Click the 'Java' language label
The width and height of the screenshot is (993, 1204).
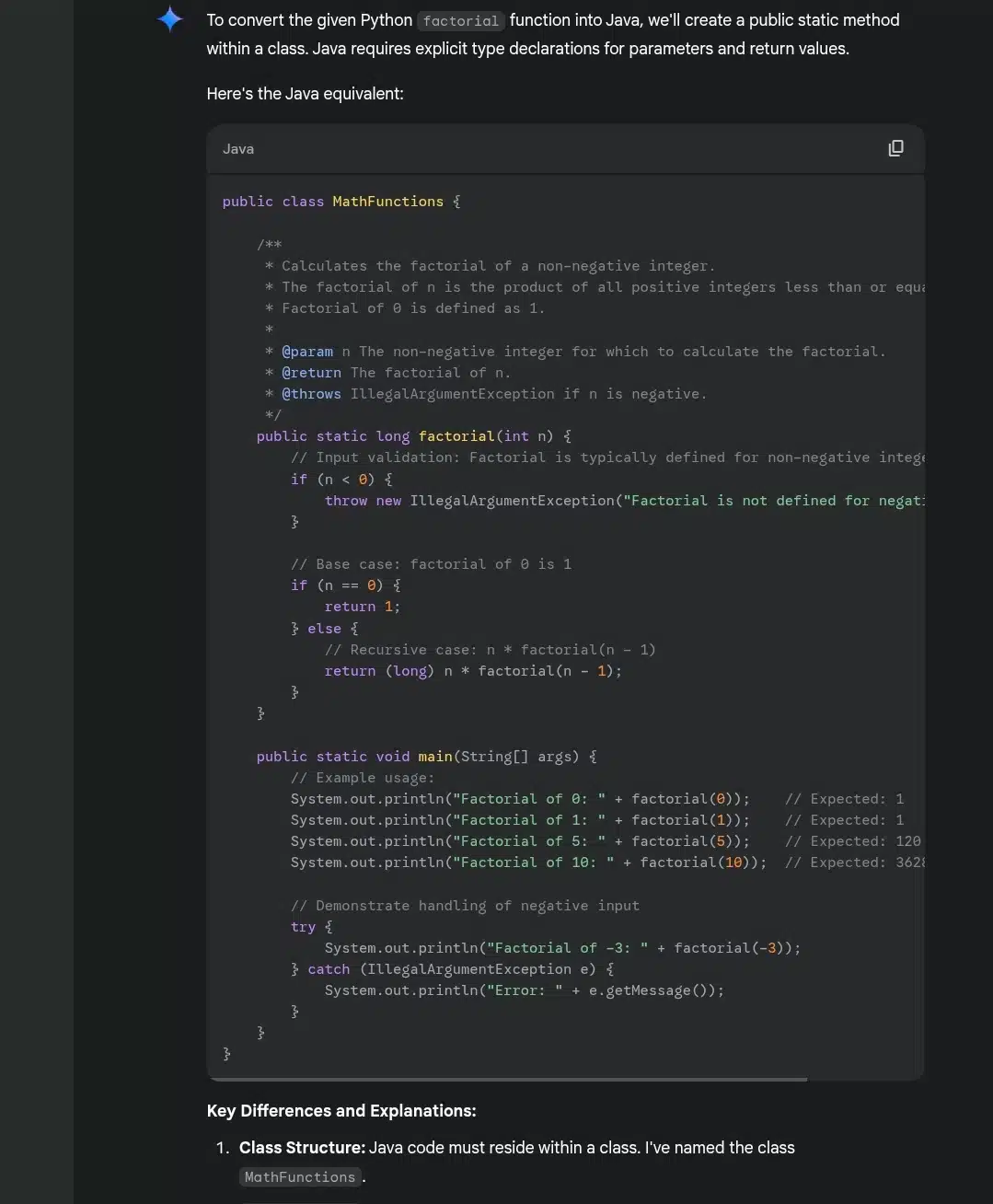(238, 149)
